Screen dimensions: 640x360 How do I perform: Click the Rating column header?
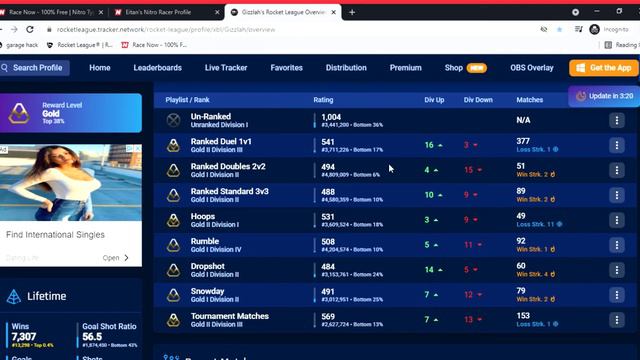tap(323, 100)
